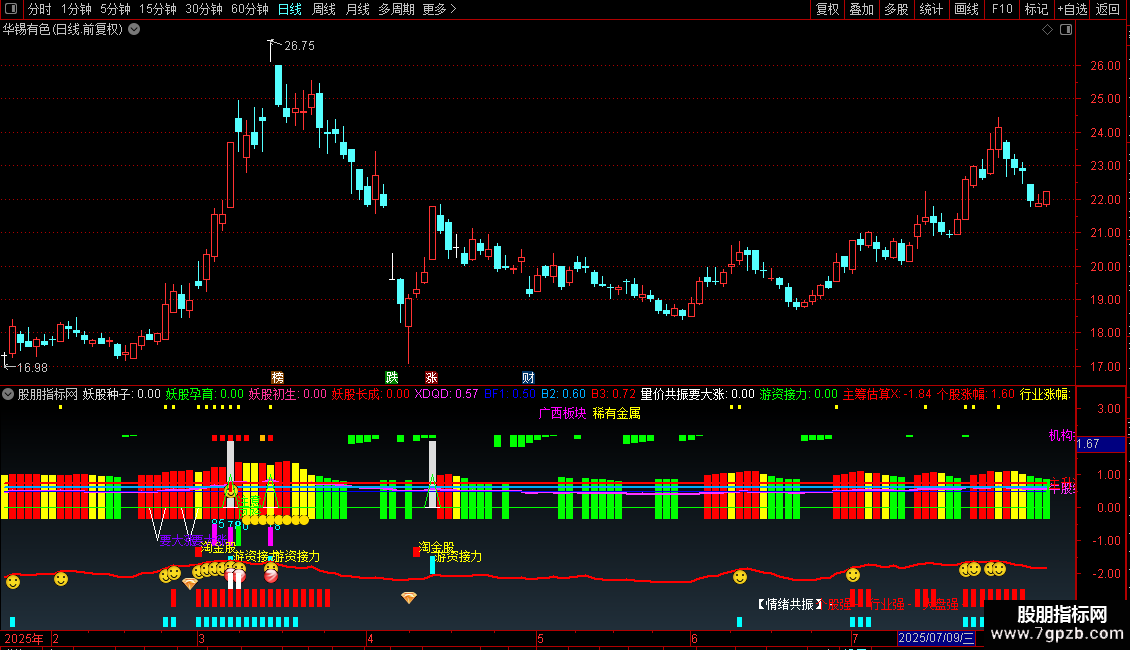
Task: Click the 返回 back button
Action: 1108,9
